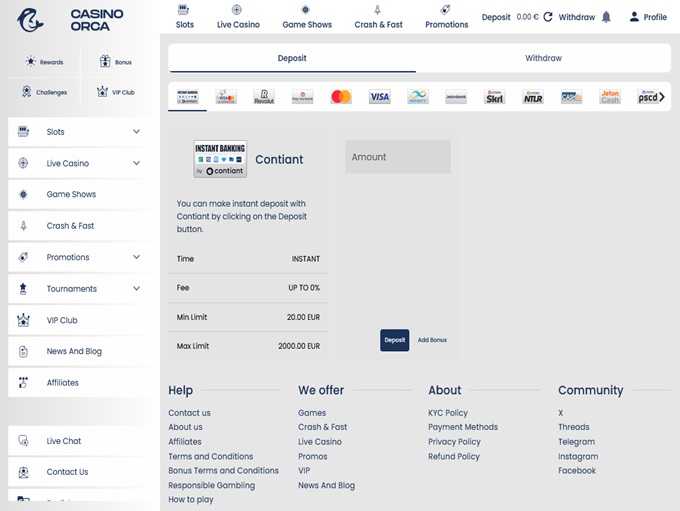The width and height of the screenshot is (680, 511).
Task: Expand the Tournaments sidebar dropdown
Action: (136, 289)
